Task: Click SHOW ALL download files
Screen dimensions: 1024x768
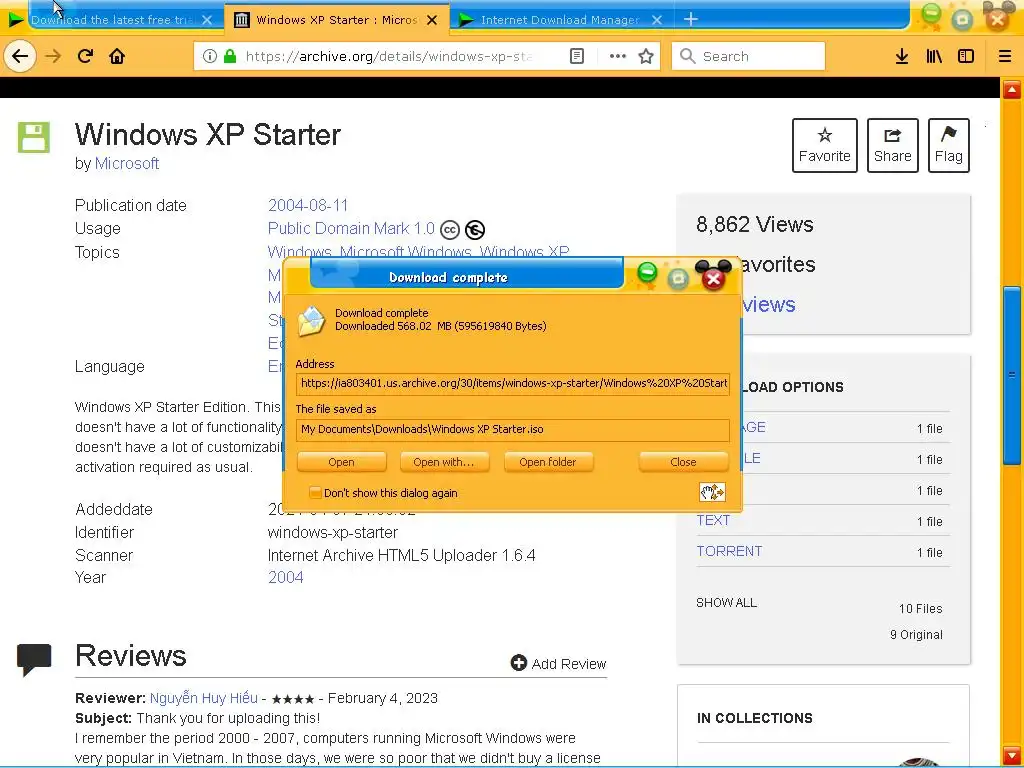Action: 726,602
